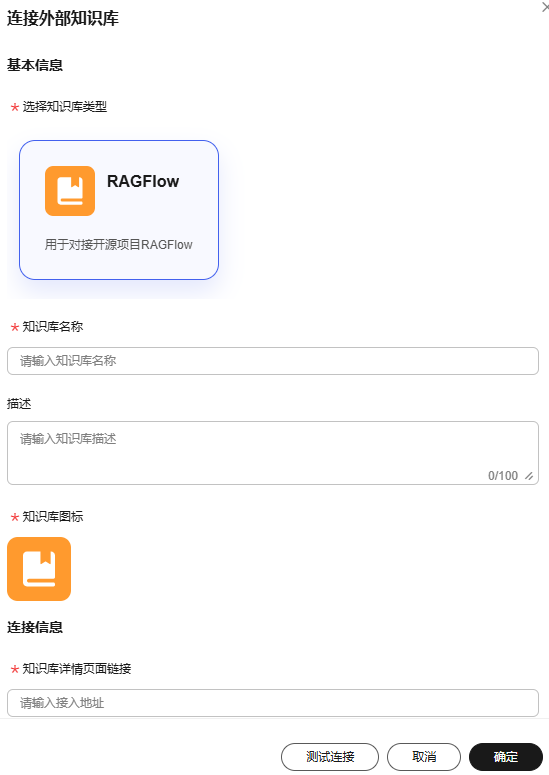Click the orange book icon in RAGFlow card
The width and height of the screenshot is (549, 775).
70,191
